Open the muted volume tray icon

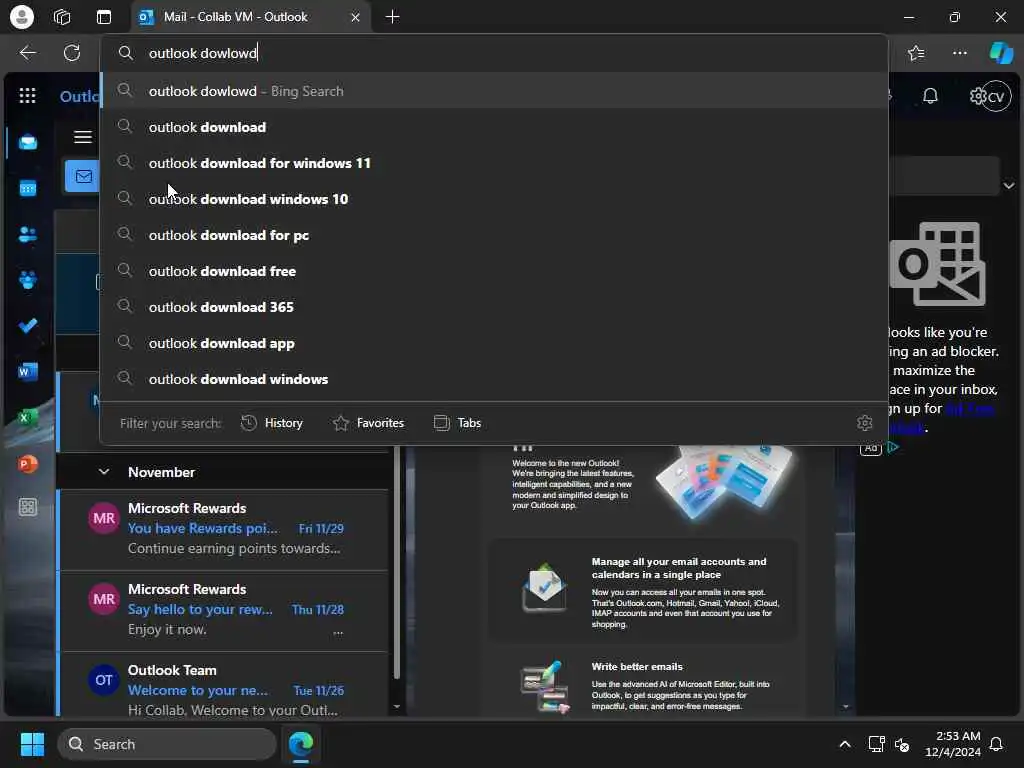click(902, 744)
